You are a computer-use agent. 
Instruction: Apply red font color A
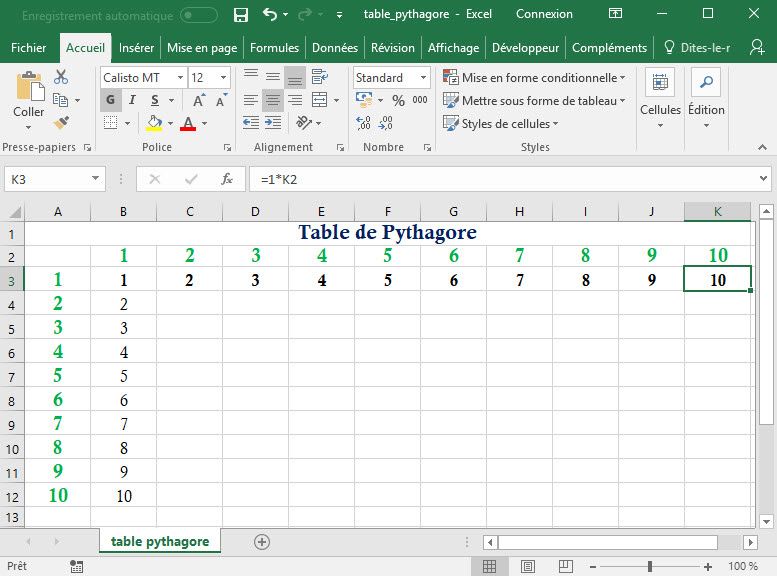point(188,123)
